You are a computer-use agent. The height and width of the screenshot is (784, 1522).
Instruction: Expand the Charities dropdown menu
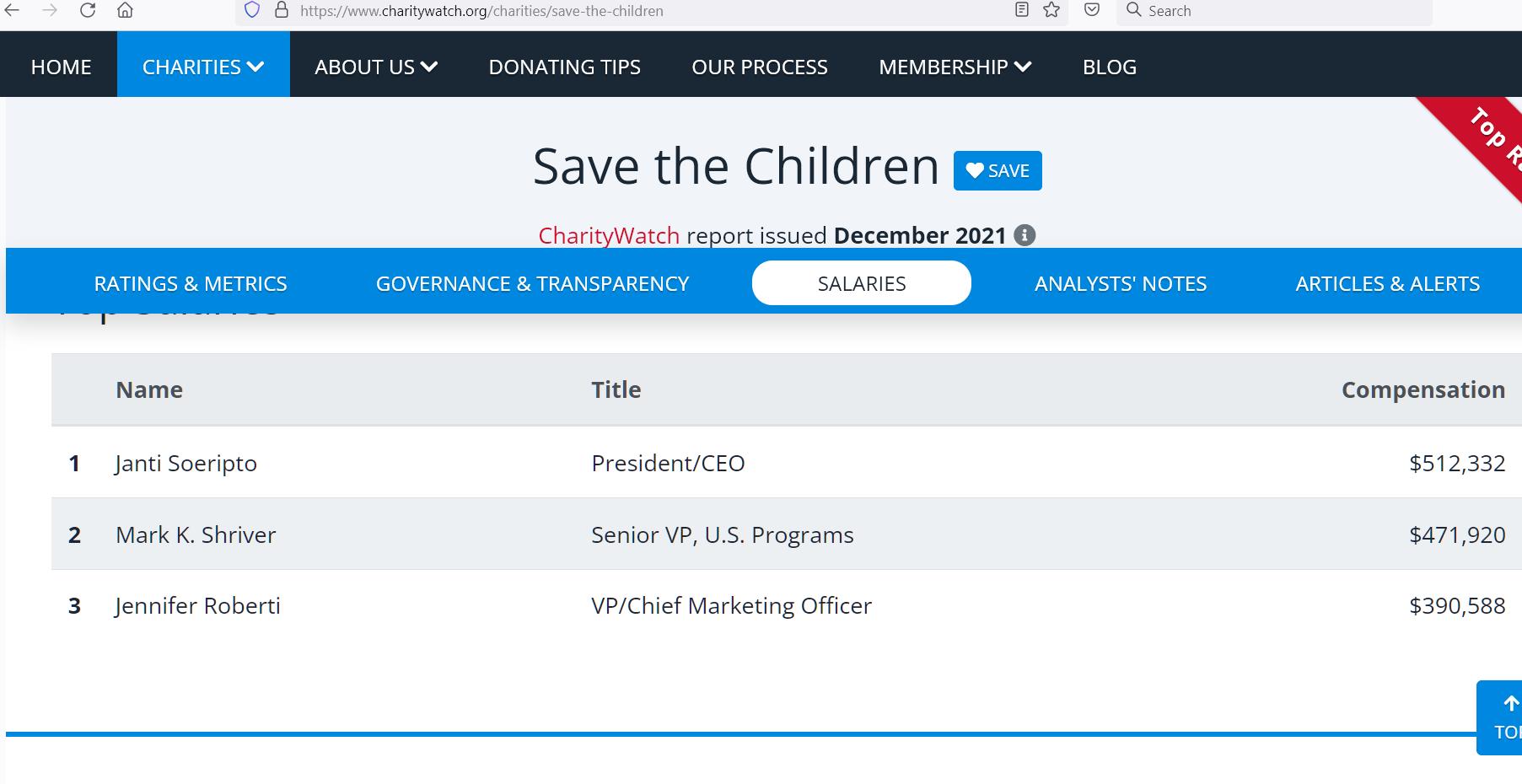click(x=203, y=67)
